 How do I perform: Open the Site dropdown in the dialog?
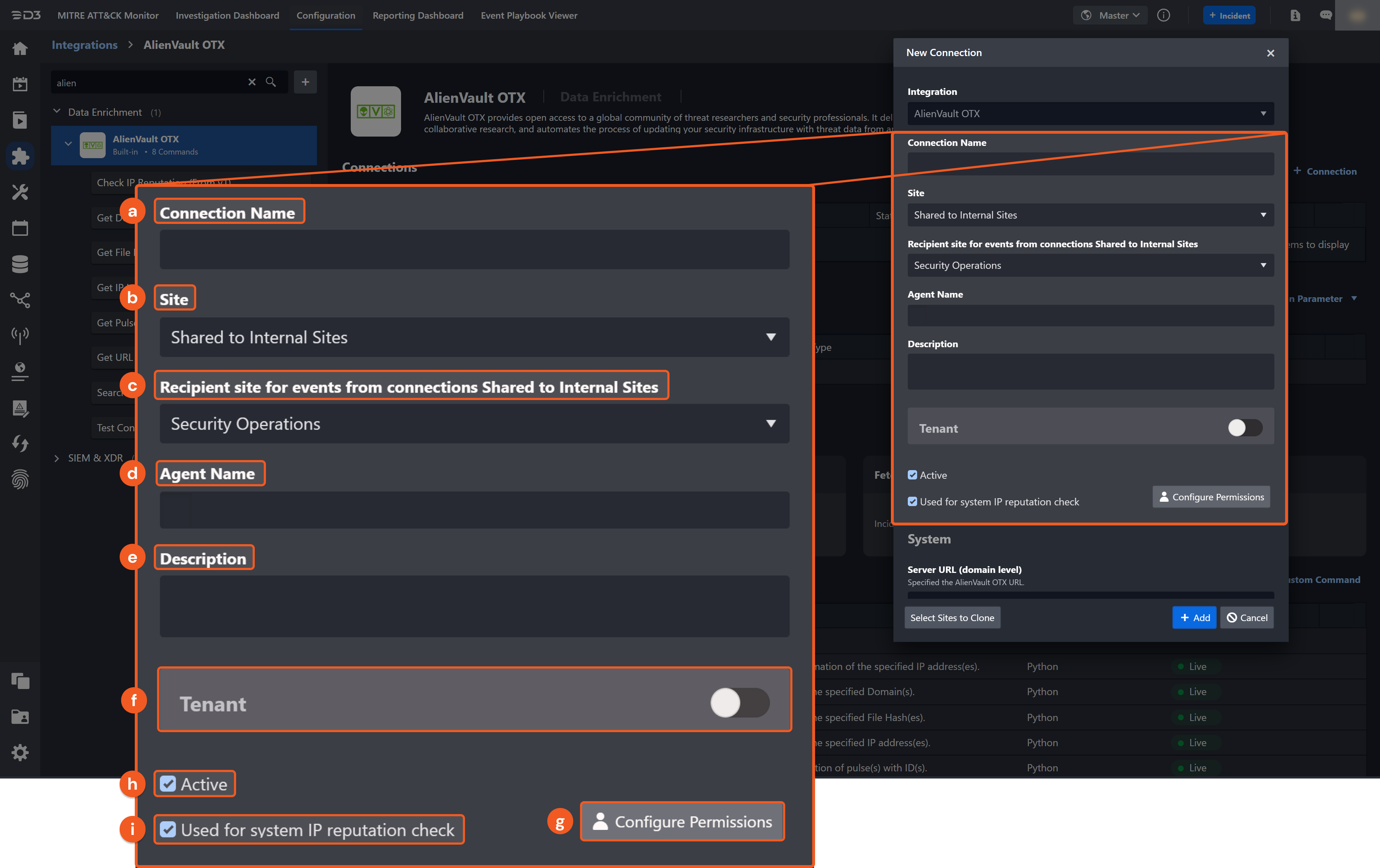tap(1090, 215)
